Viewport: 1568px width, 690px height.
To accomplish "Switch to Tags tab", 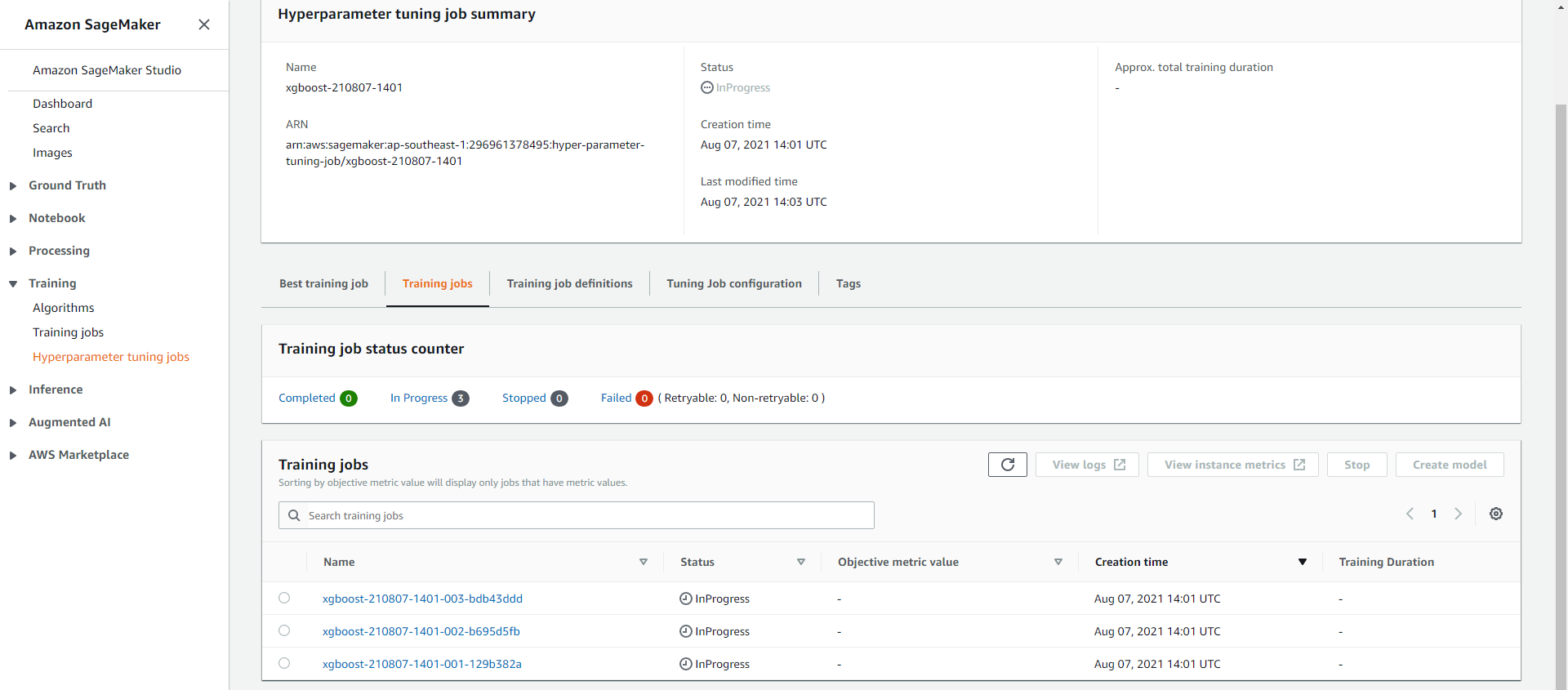I will 848,283.
